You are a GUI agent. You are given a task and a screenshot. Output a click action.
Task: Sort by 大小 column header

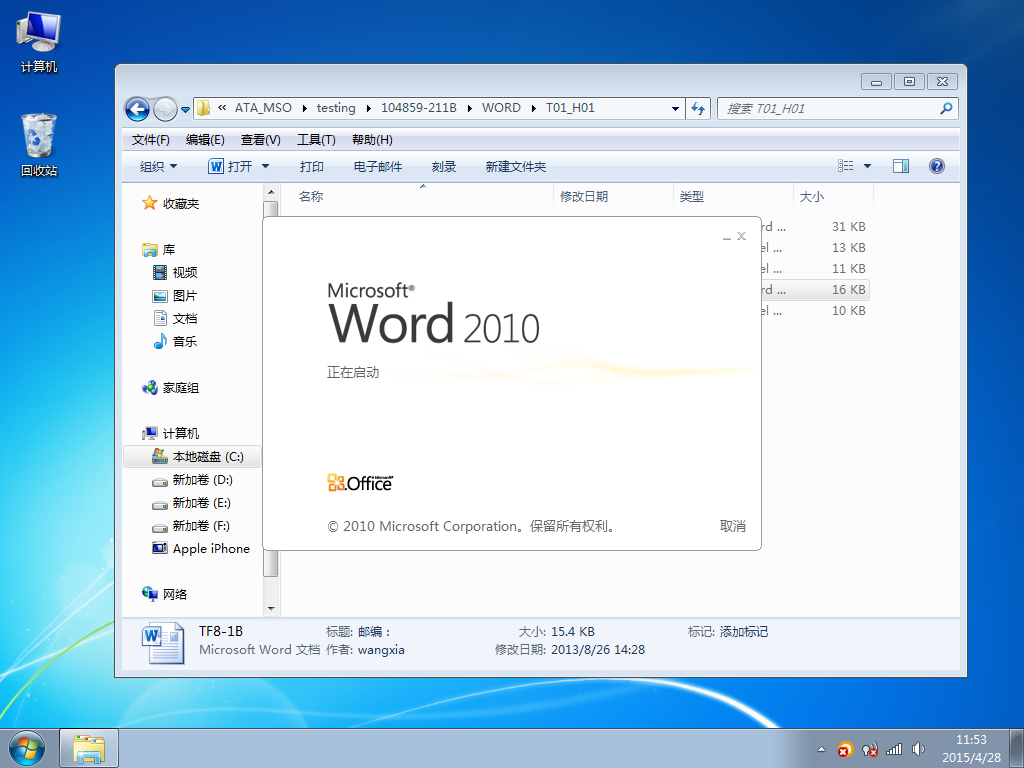(812, 197)
